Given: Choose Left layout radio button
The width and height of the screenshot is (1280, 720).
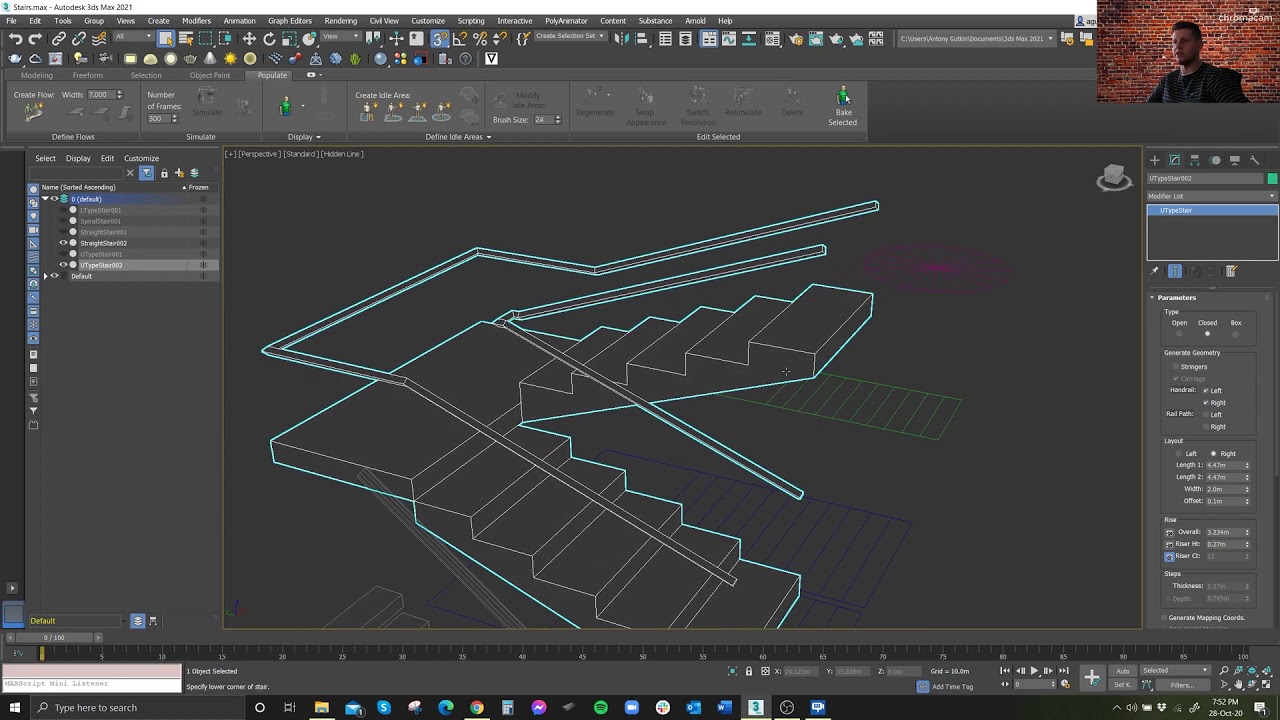Looking at the screenshot, I should tap(1179, 454).
